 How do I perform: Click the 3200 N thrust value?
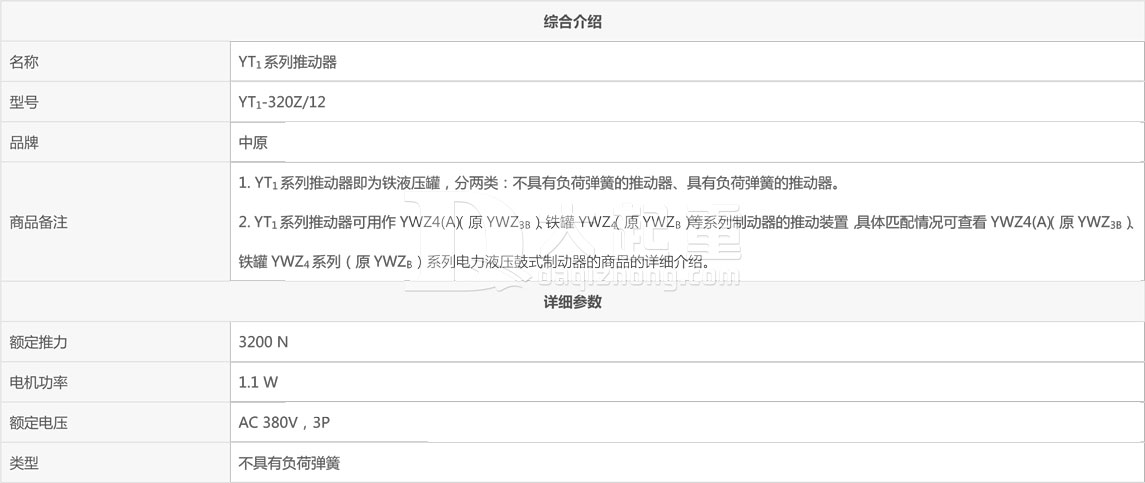coord(264,341)
